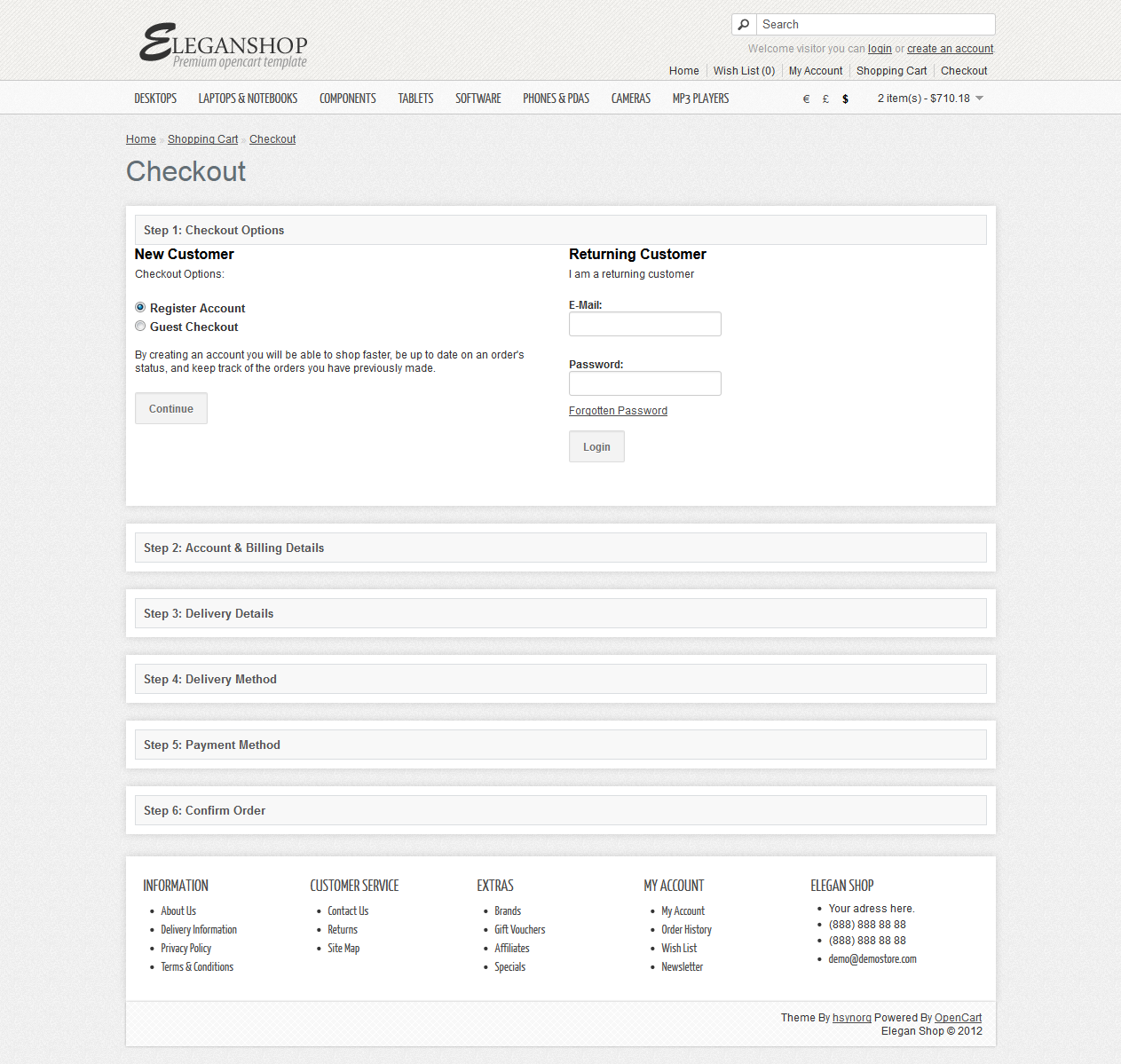Go to Home in top links
The width and height of the screenshot is (1121, 1064).
point(684,71)
